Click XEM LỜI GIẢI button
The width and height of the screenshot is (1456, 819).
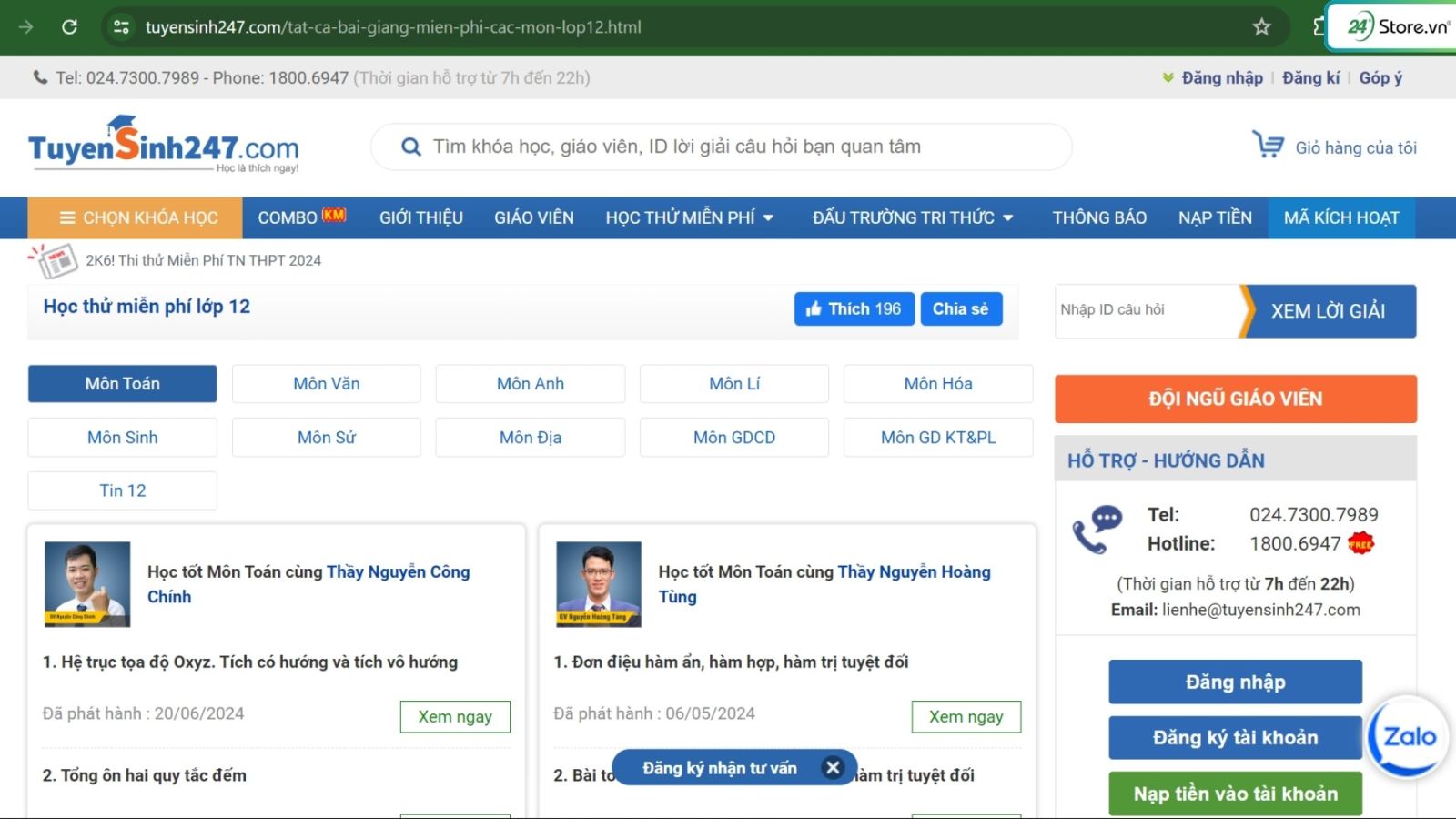(x=1328, y=310)
